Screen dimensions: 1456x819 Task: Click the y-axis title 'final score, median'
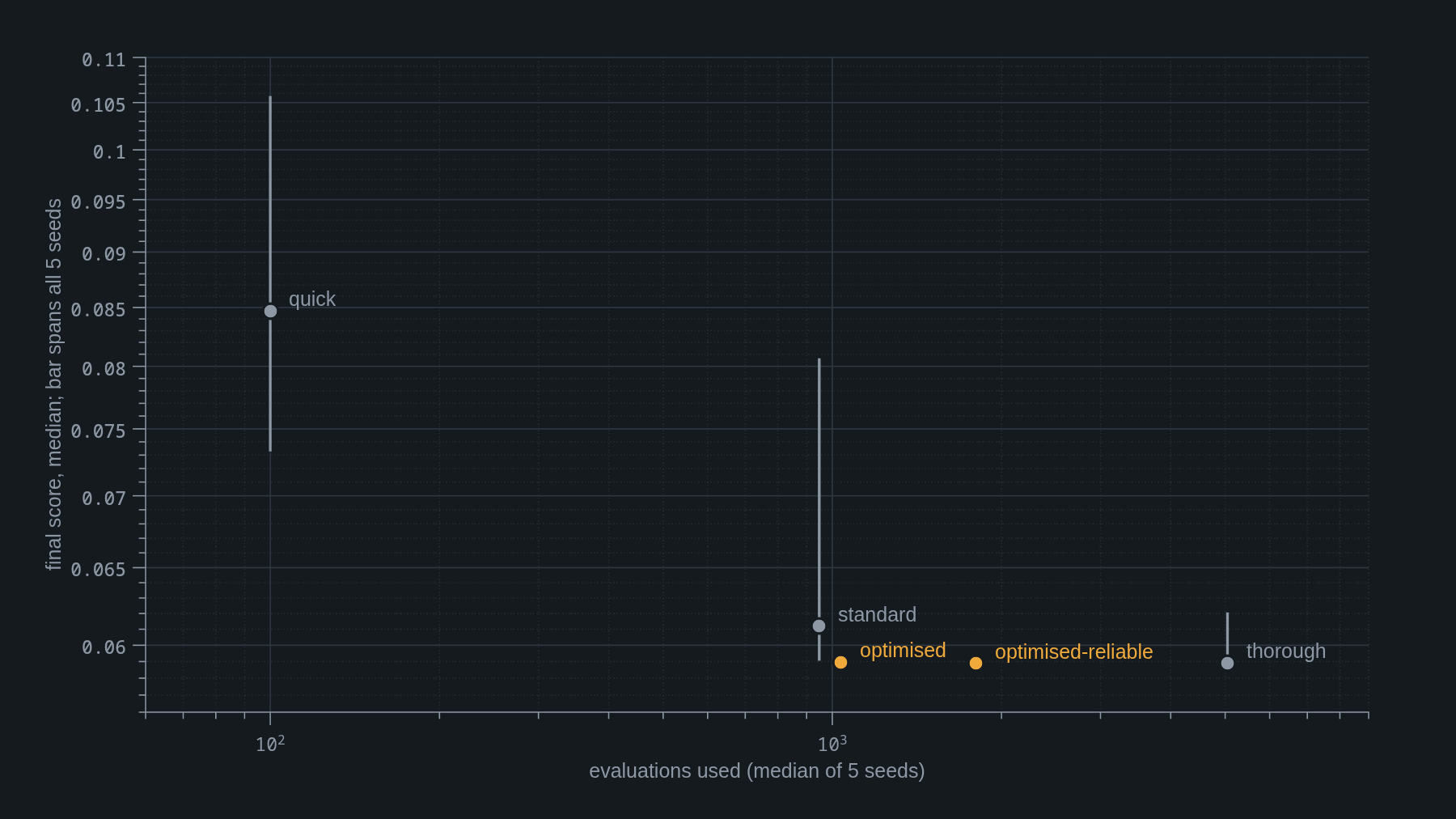pyautogui.click(x=53, y=384)
